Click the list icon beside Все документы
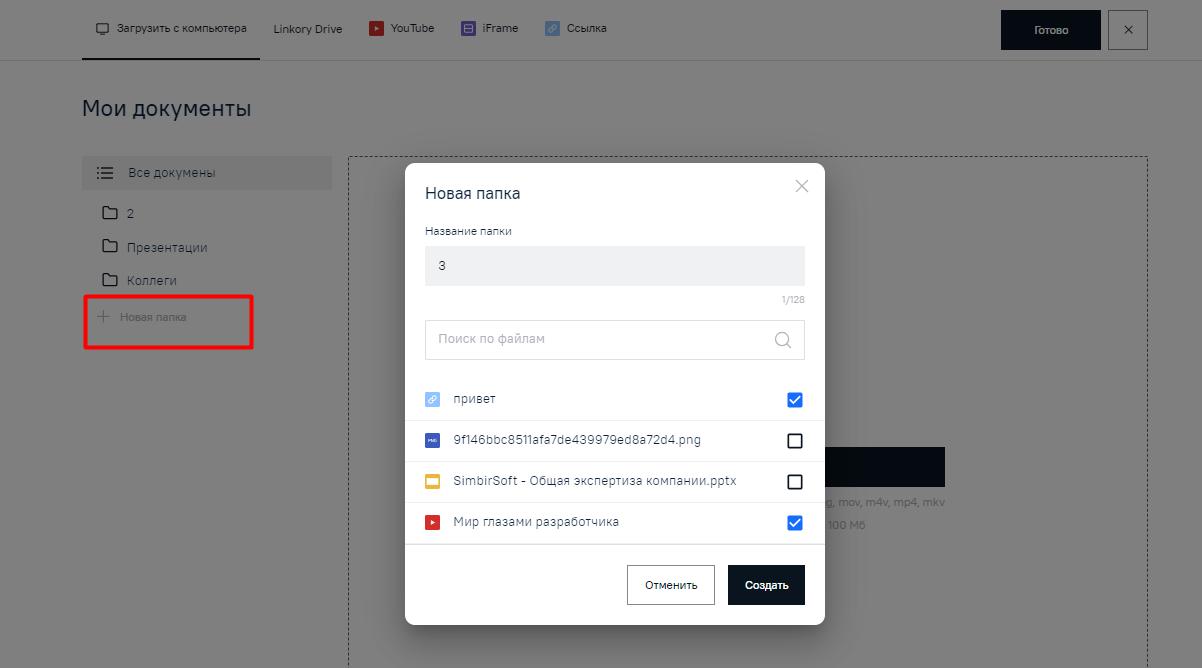The height and width of the screenshot is (668, 1202). click(x=105, y=173)
